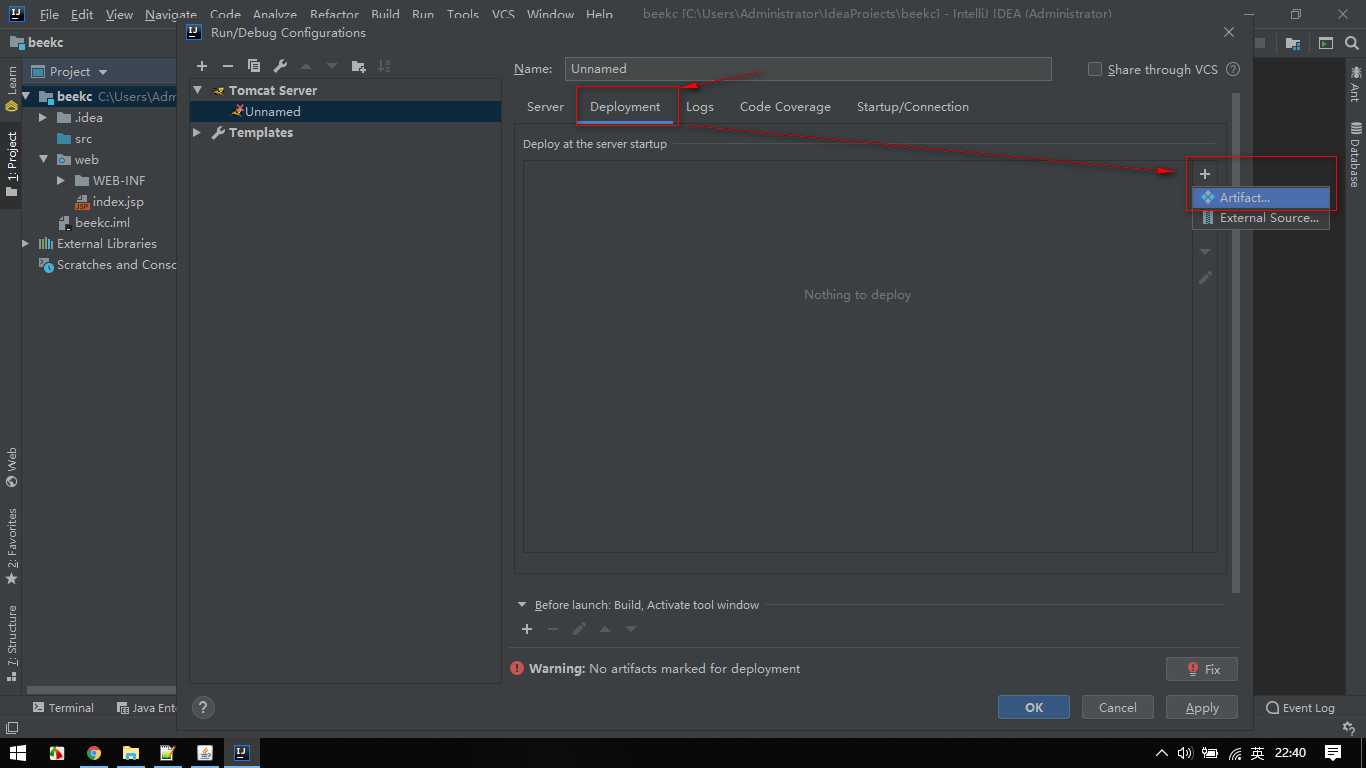The image size is (1366, 768).
Task: Remove the selected run configuration
Action: pos(228,66)
